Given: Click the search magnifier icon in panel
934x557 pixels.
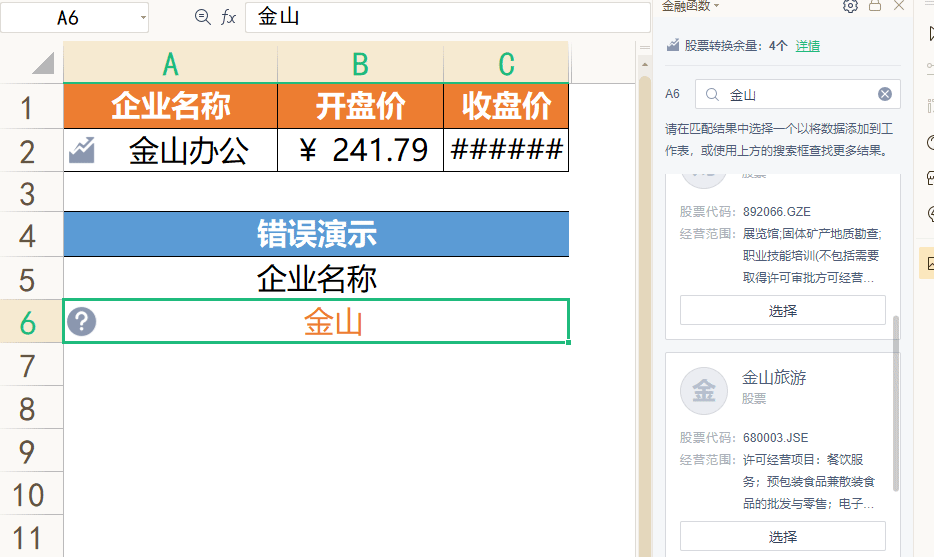Looking at the screenshot, I should [712, 94].
